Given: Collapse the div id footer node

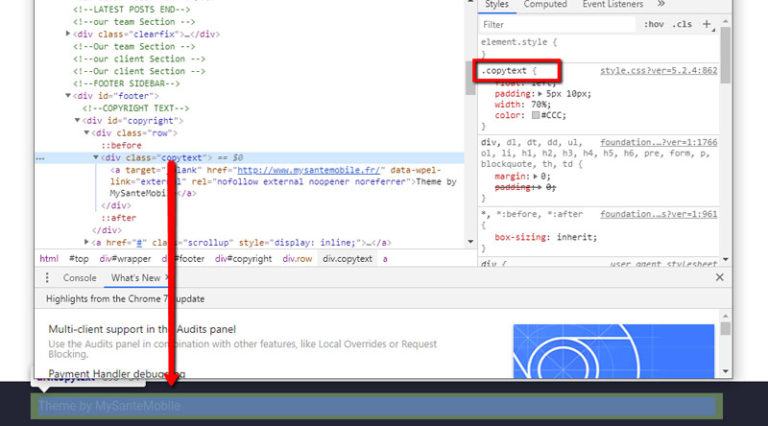Looking at the screenshot, I should click(x=69, y=96).
